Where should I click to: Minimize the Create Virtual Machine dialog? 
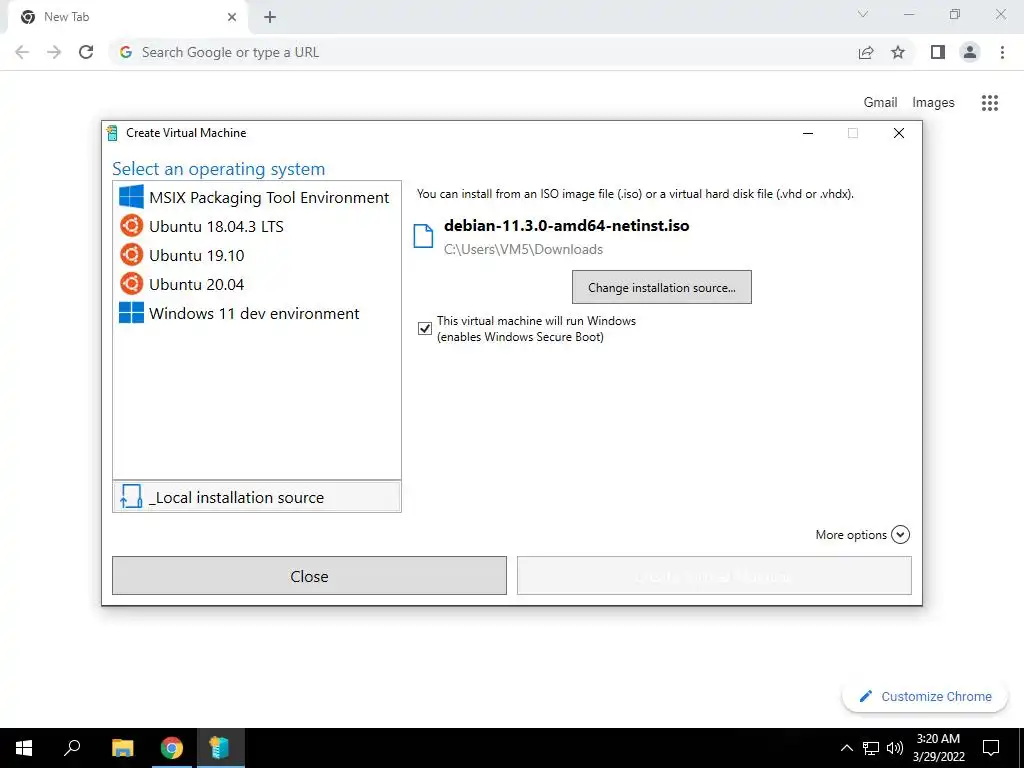pyautogui.click(x=808, y=133)
